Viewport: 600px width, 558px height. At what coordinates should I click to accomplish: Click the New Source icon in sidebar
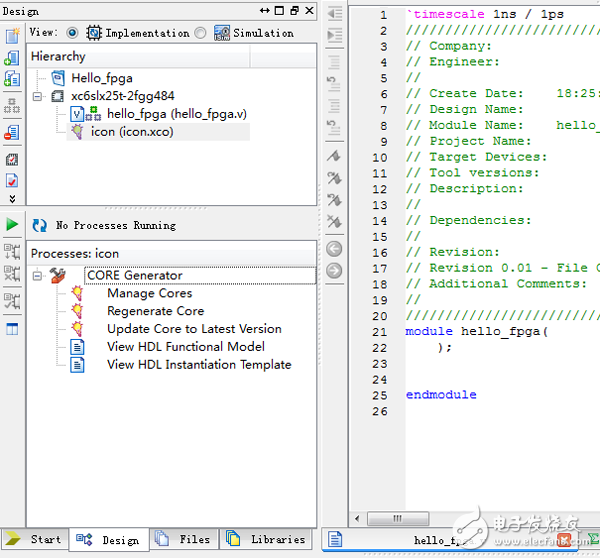(x=12, y=36)
